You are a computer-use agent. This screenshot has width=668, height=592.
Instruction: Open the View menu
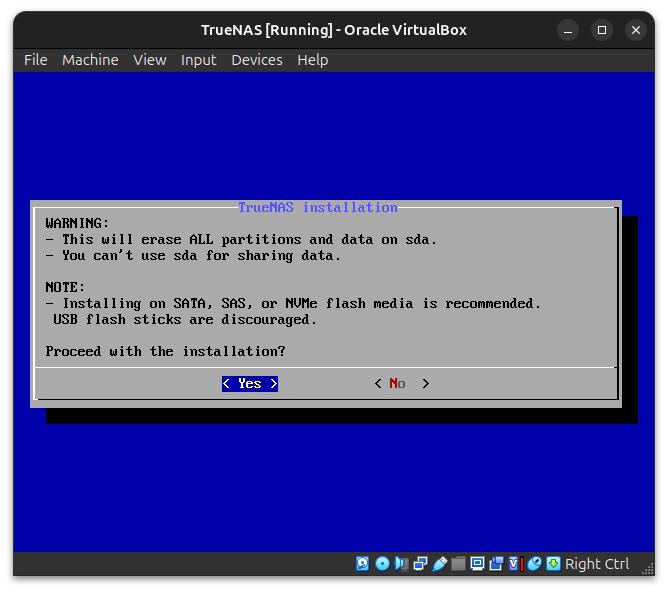tap(150, 60)
